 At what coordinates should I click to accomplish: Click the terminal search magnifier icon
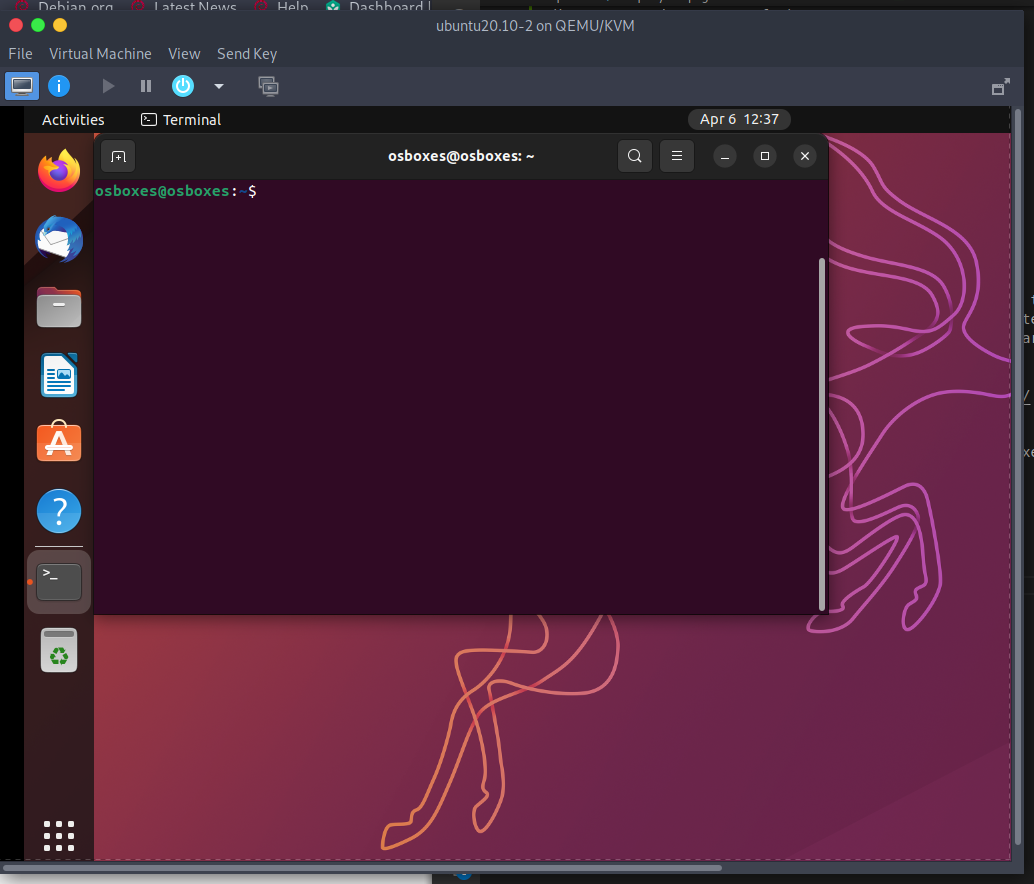(634, 156)
